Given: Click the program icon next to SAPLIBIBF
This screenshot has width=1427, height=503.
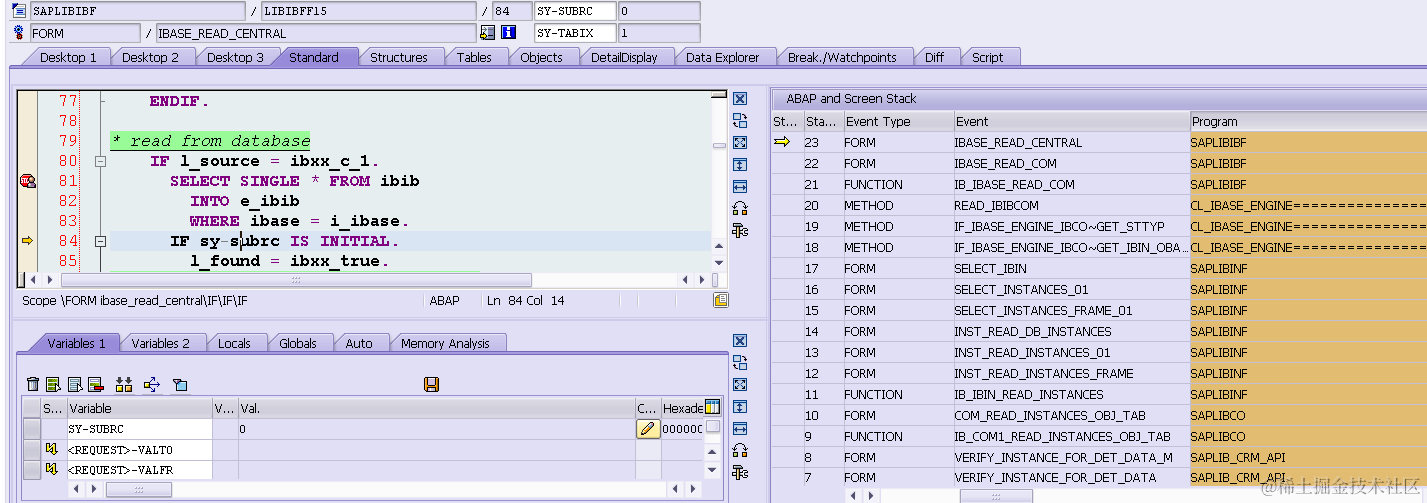Looking at the screenshot, I should (x=18, y=11).
